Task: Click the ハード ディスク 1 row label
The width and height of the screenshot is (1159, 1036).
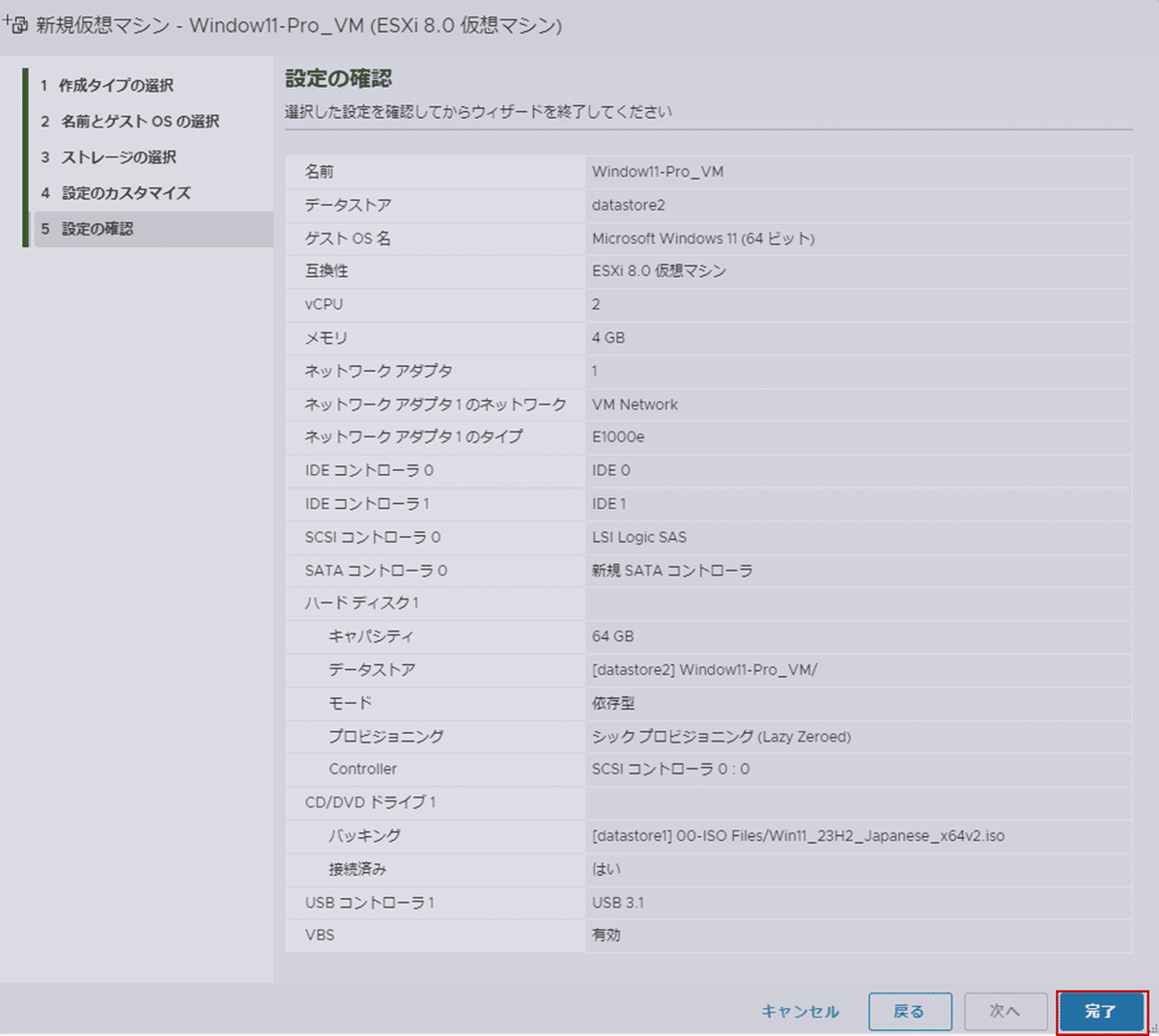Action: (x=361, y=603)
